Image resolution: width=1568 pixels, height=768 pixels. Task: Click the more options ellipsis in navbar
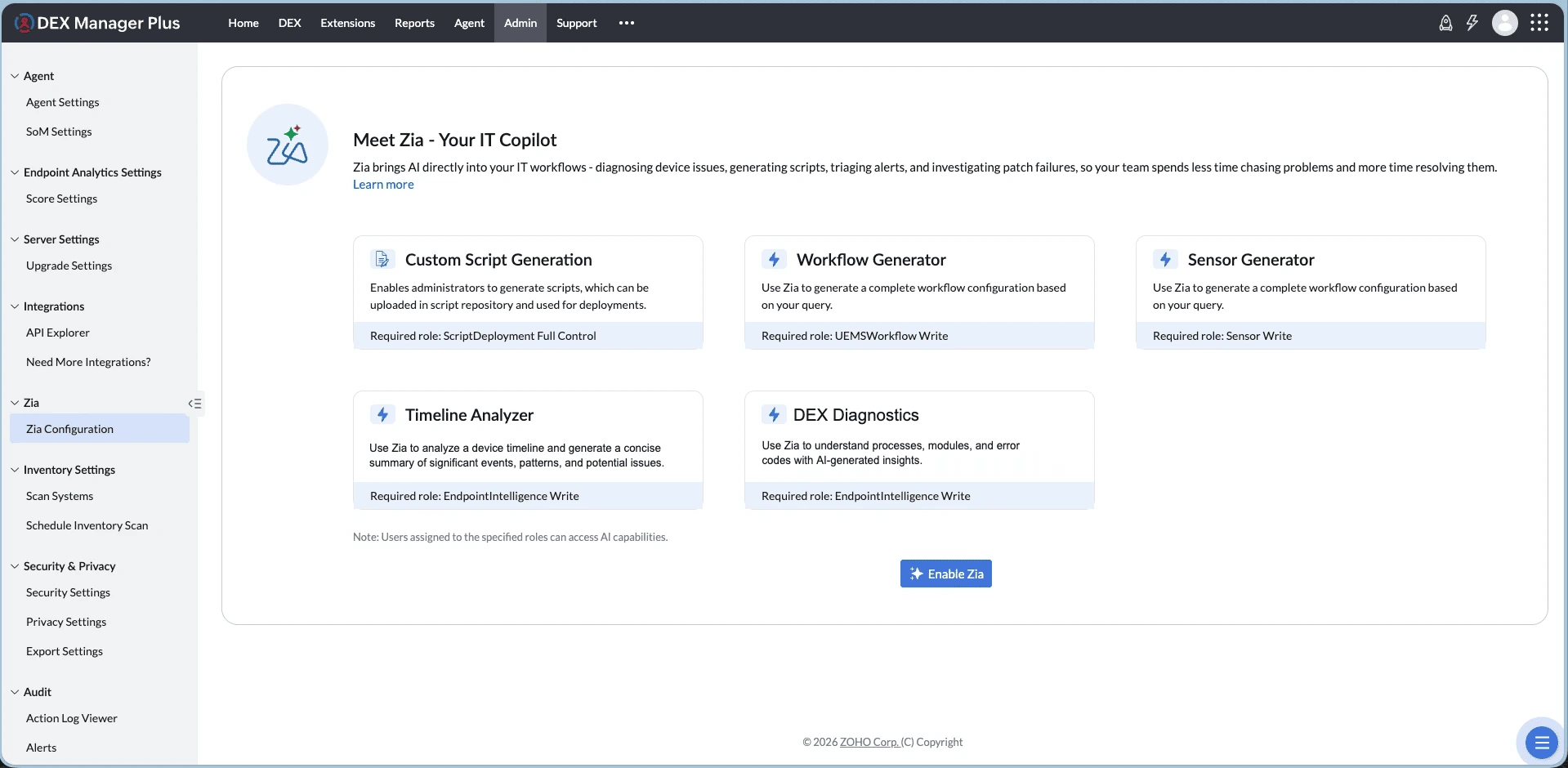point(627,23)
